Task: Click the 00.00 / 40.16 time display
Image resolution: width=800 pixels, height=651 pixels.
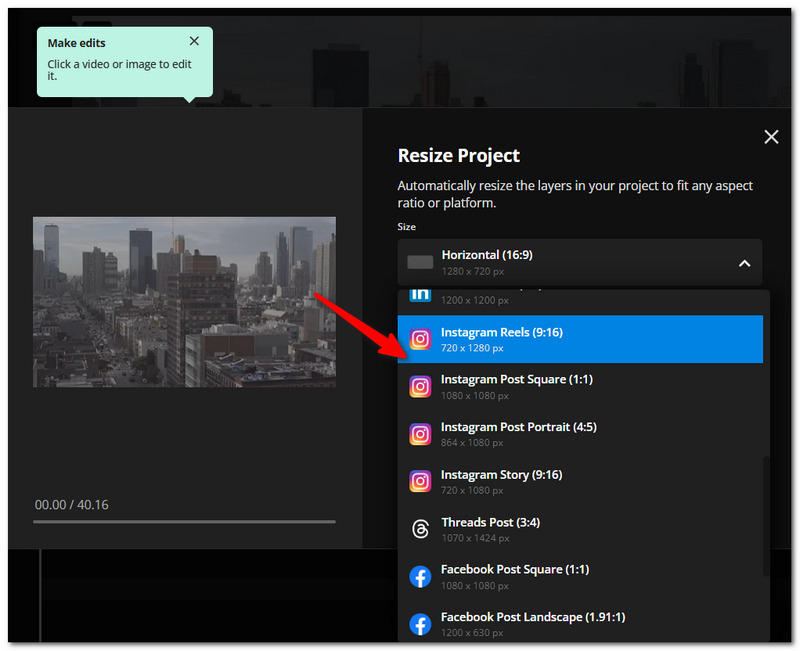Action: point(71,505)
